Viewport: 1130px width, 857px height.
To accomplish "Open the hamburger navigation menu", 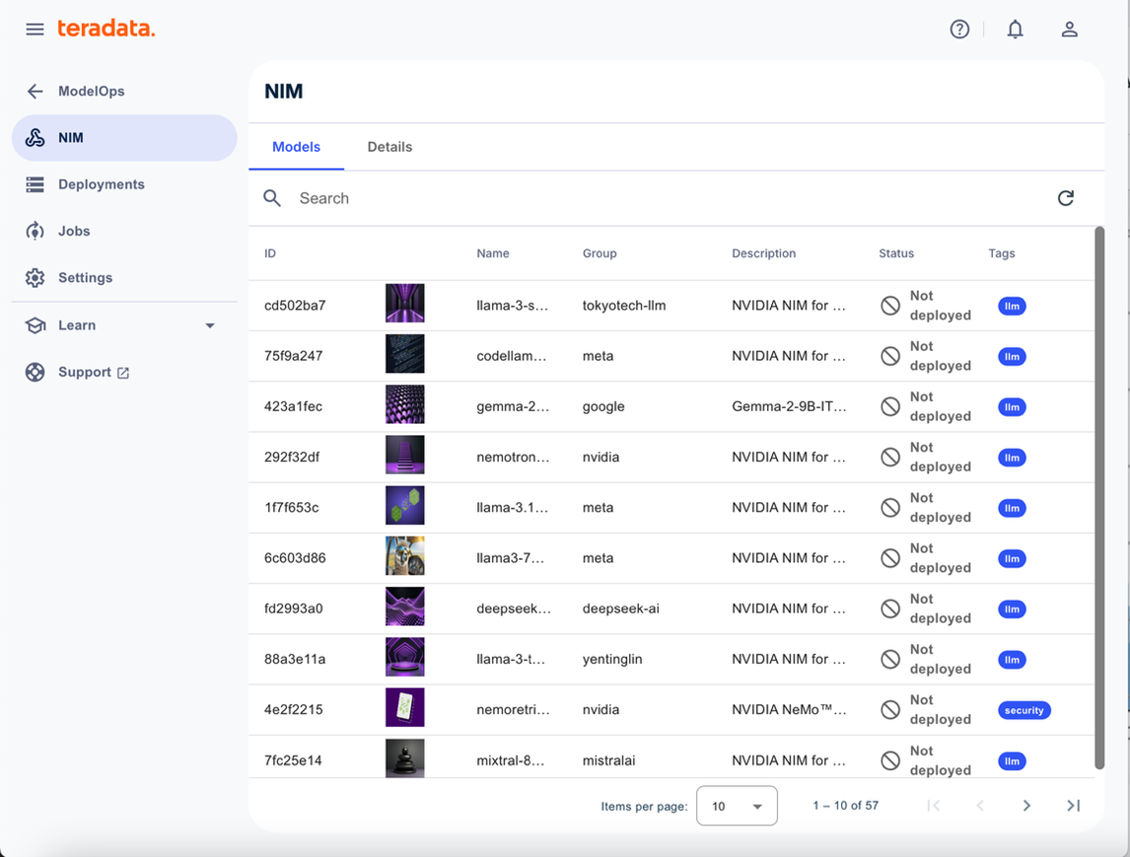I will pyautogui.click(x=34, y=29).
